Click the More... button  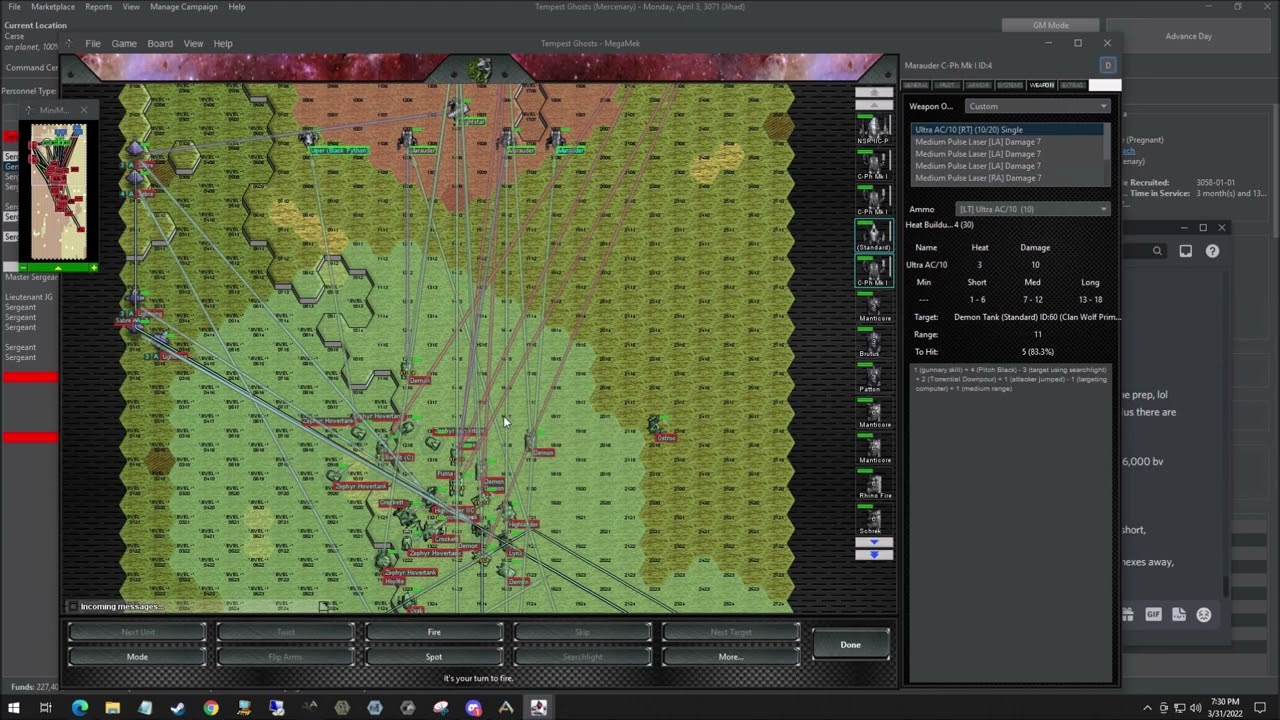pos(731,657)
